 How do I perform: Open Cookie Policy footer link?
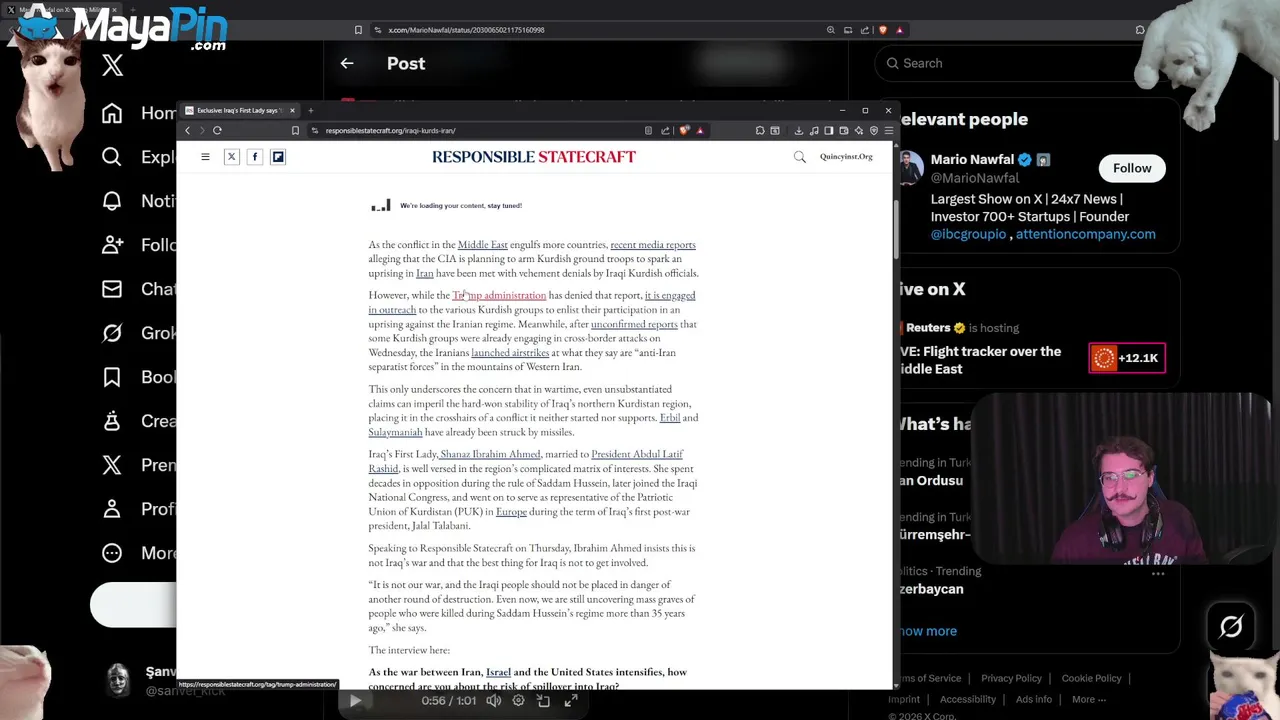(1091, 678)
